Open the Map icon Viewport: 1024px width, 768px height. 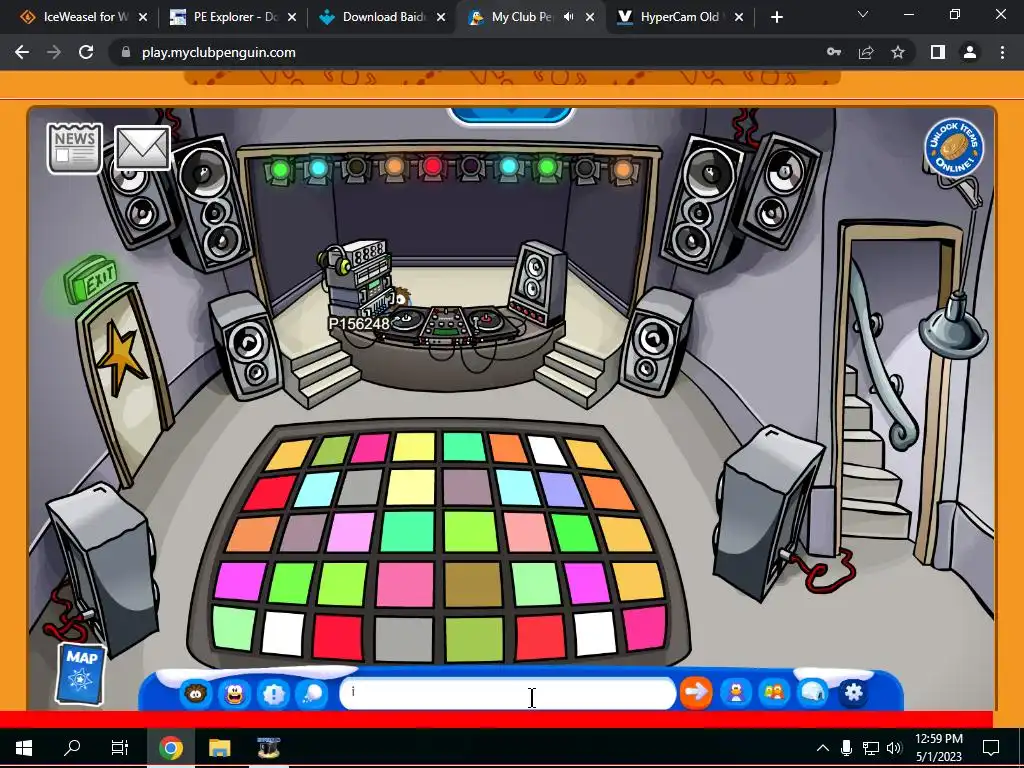coord(81,673)
